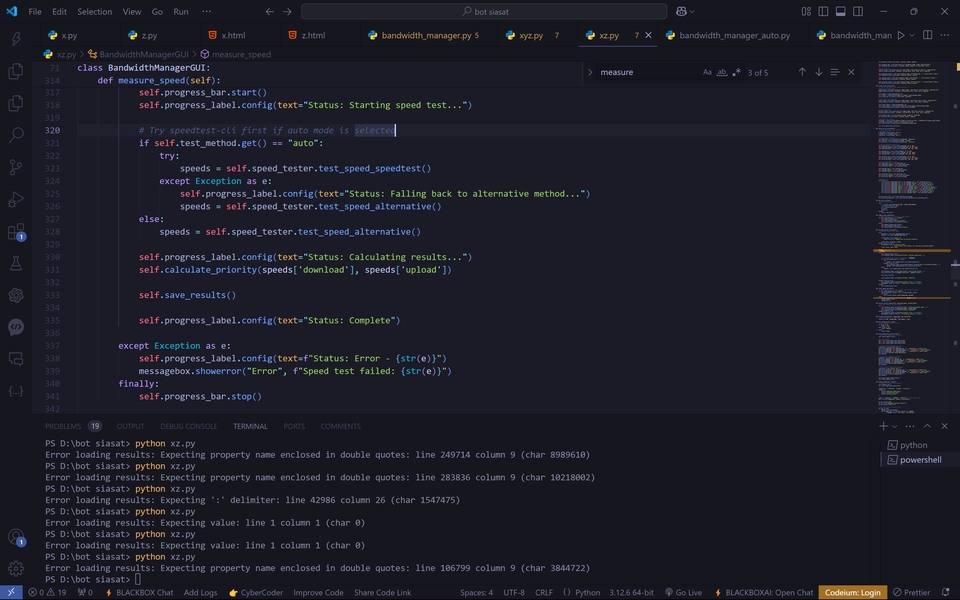Image resolution: width=960 pixels, height=600 pixels.
Task: Open the Search view in activity bar
Action: click(16, 135)
